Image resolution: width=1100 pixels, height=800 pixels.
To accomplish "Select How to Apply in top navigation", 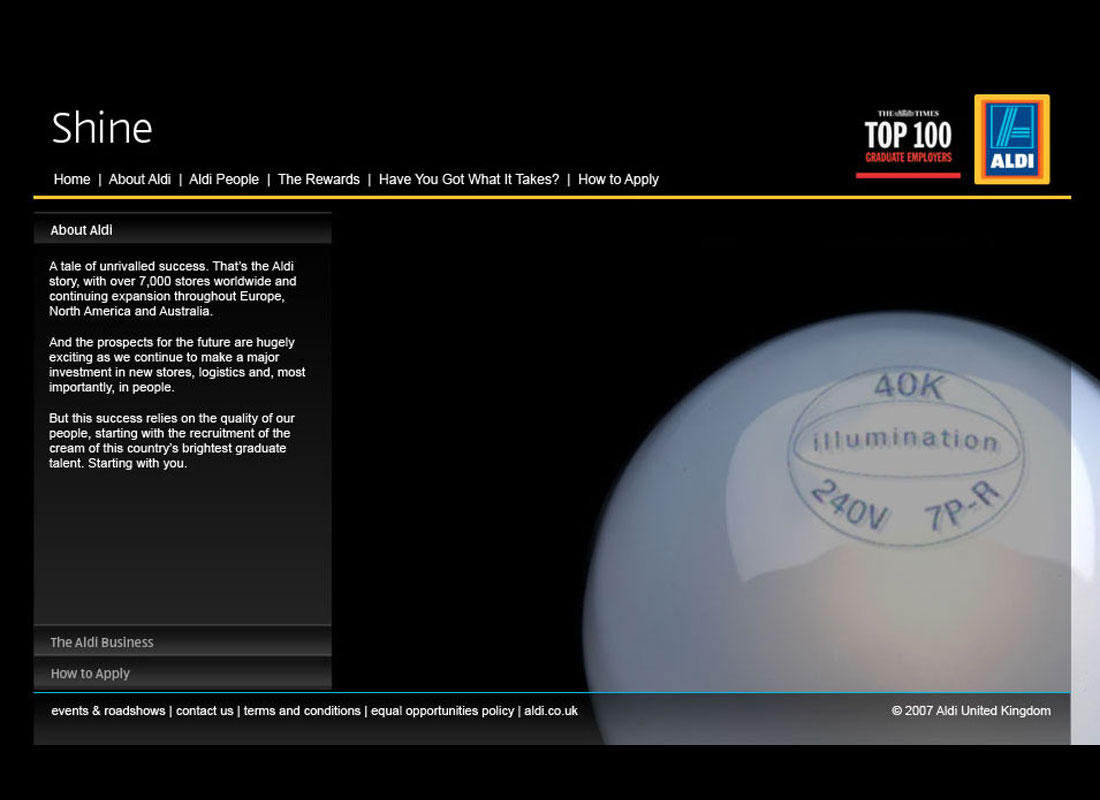I will point(618,180).
